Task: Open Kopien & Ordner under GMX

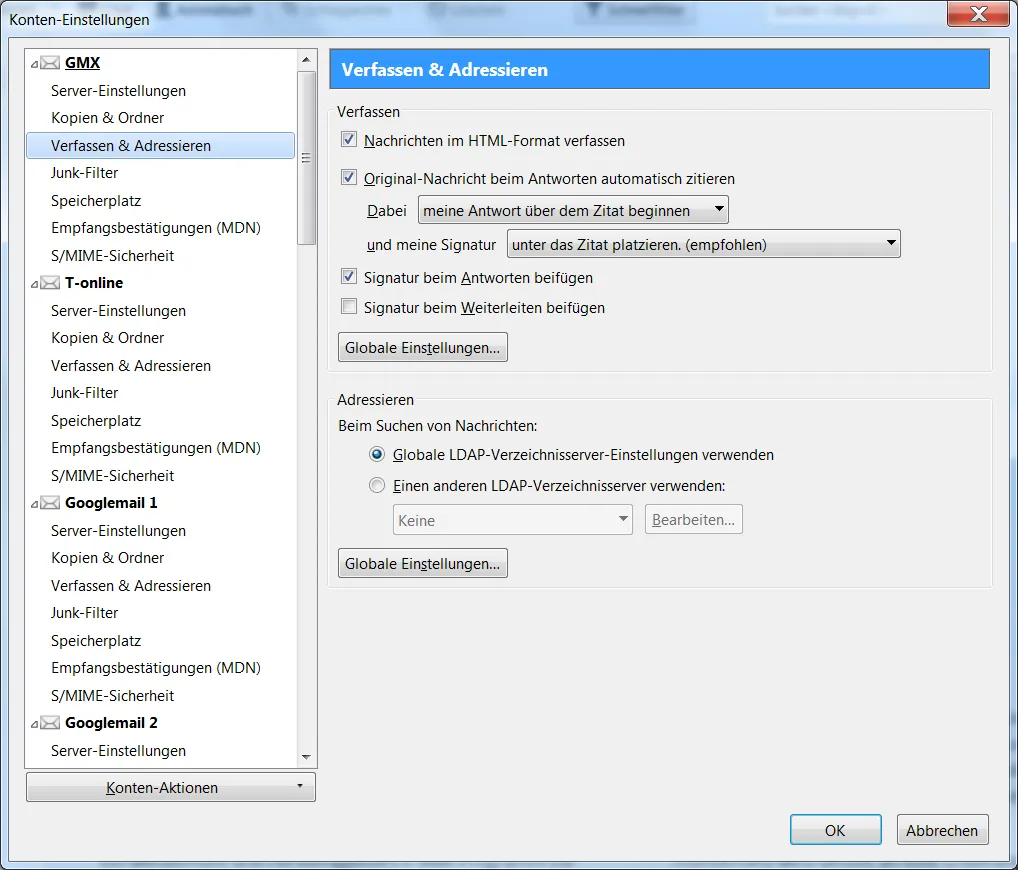Action: pos(108,118)
